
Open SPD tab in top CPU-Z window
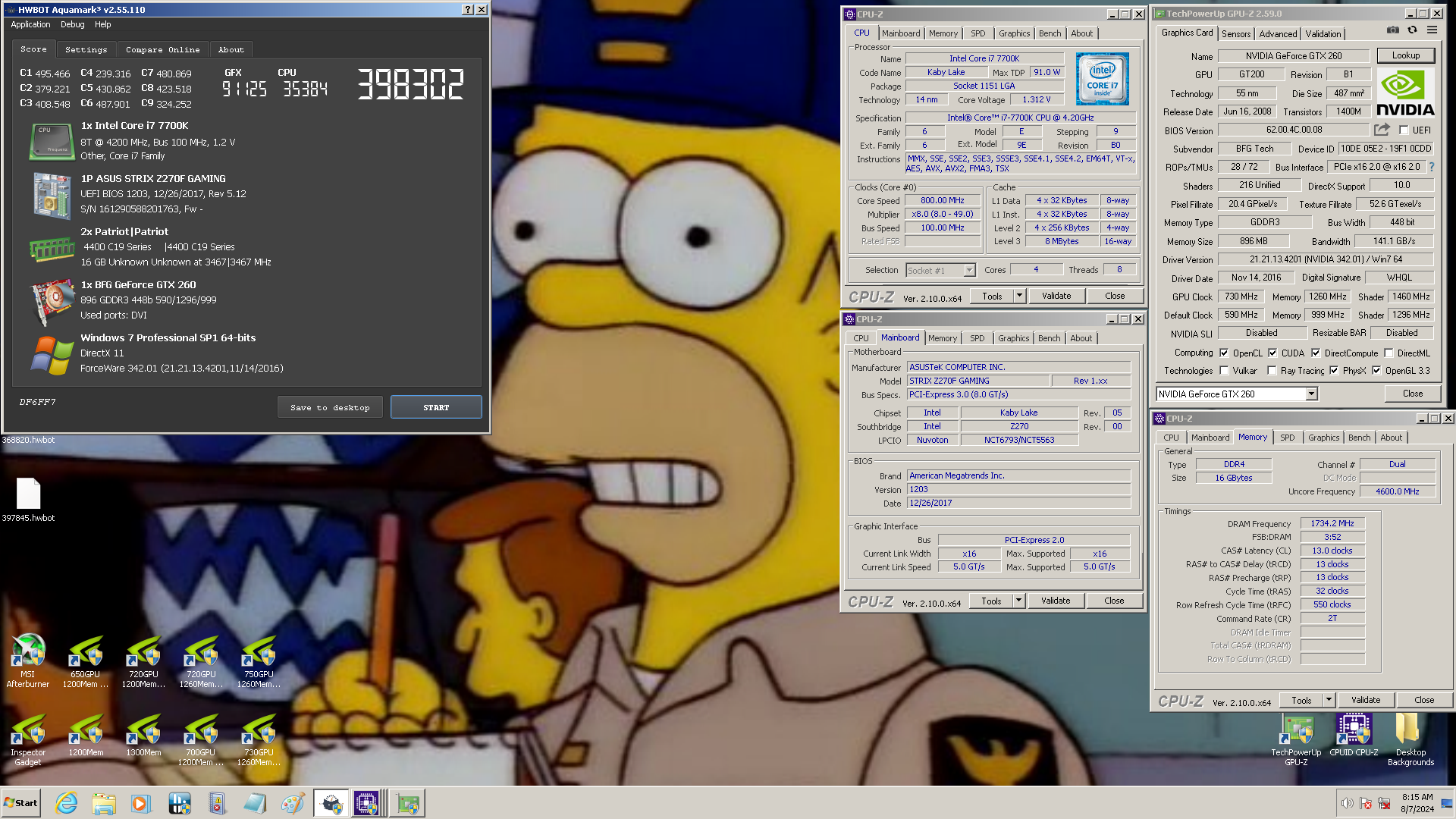click(x=978, y=33)
